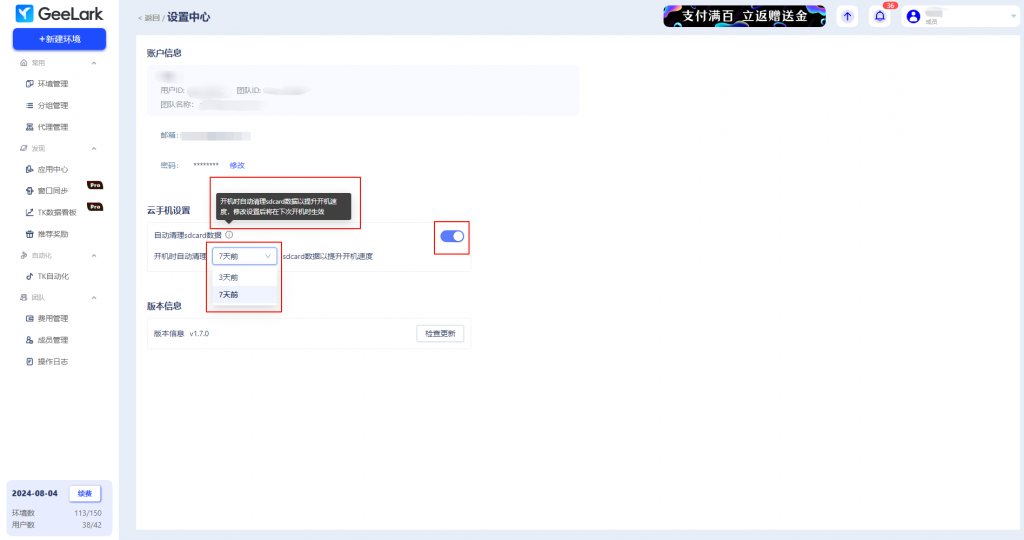Viewport: 1024px width, 540px height.
Task: Open 推荐奖励 in the sidebar
Action: click(x=52, y=234)
